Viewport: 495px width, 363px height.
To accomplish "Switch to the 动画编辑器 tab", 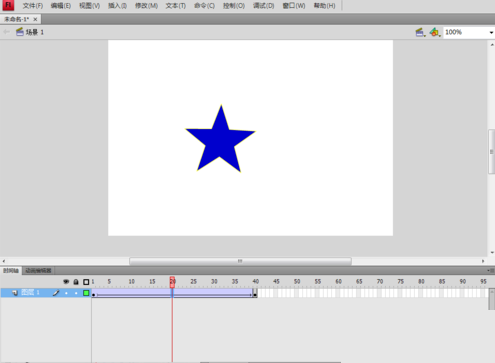I will 38,271.
